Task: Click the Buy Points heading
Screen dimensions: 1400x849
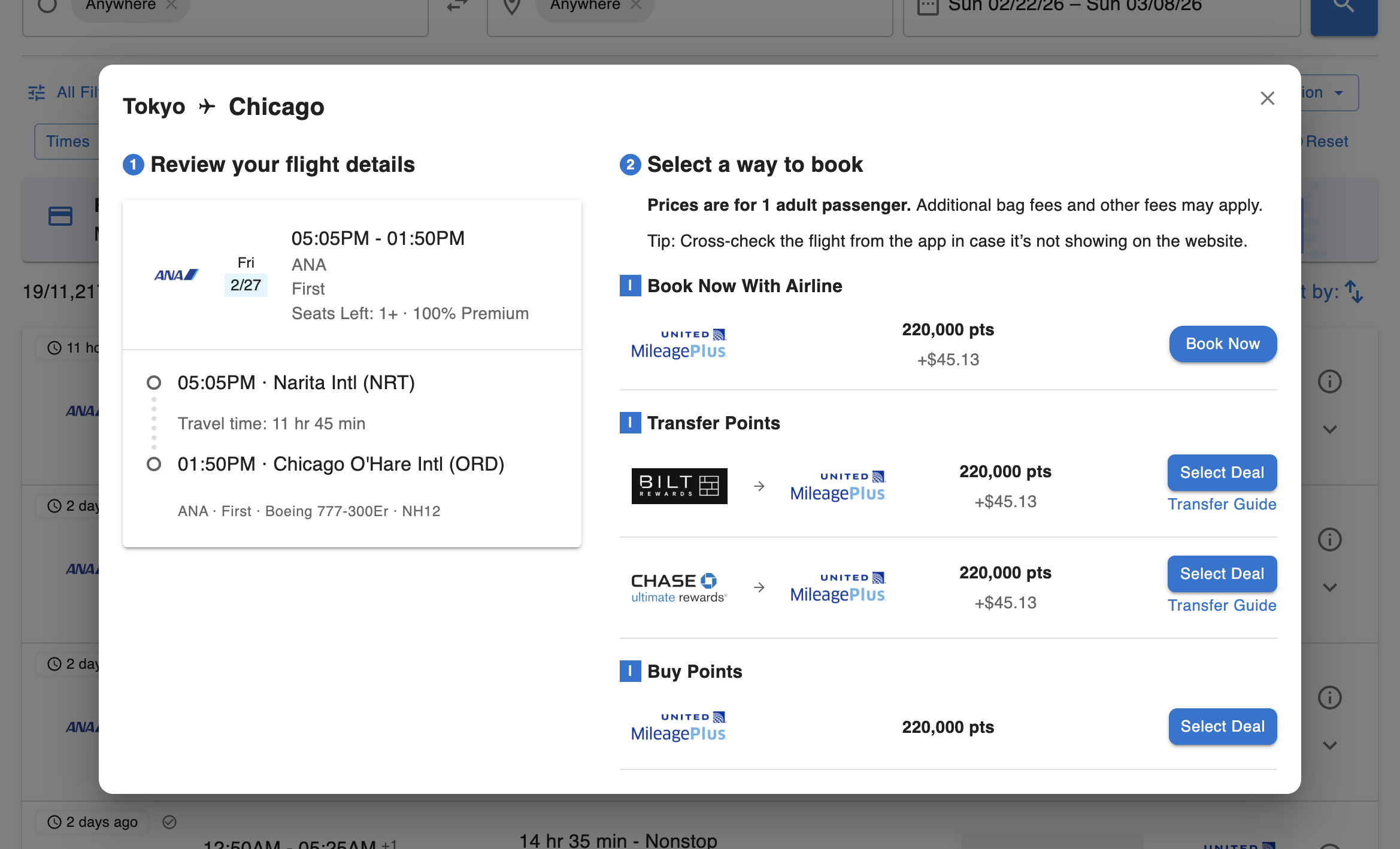Action: tap(695, 671)
